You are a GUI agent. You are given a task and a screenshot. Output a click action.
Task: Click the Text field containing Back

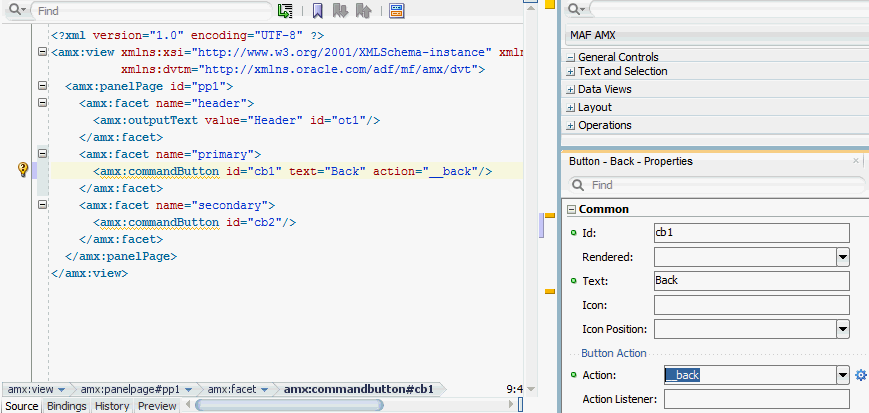752,281
